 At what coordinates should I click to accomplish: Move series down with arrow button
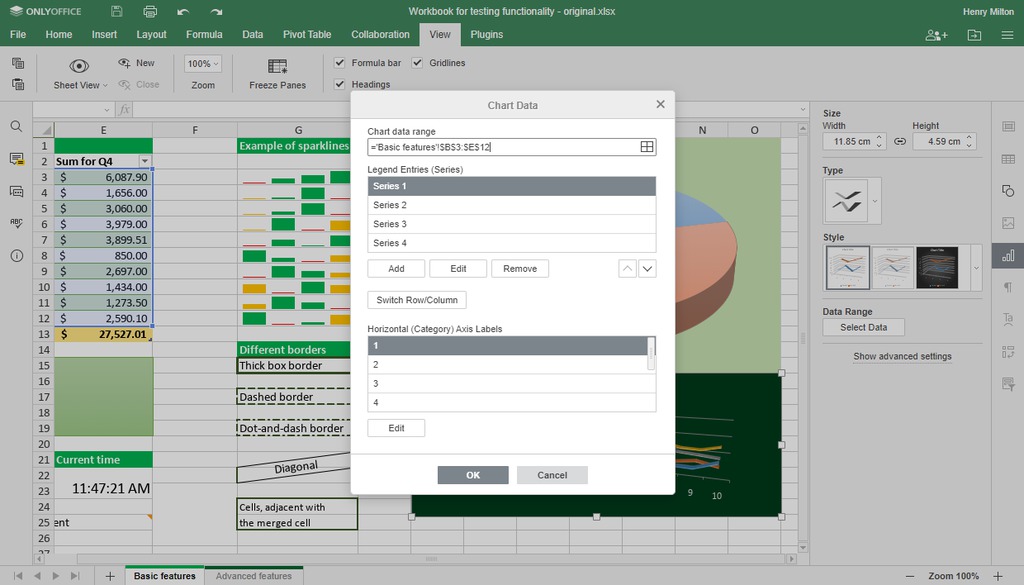click(x=647, y=268)
